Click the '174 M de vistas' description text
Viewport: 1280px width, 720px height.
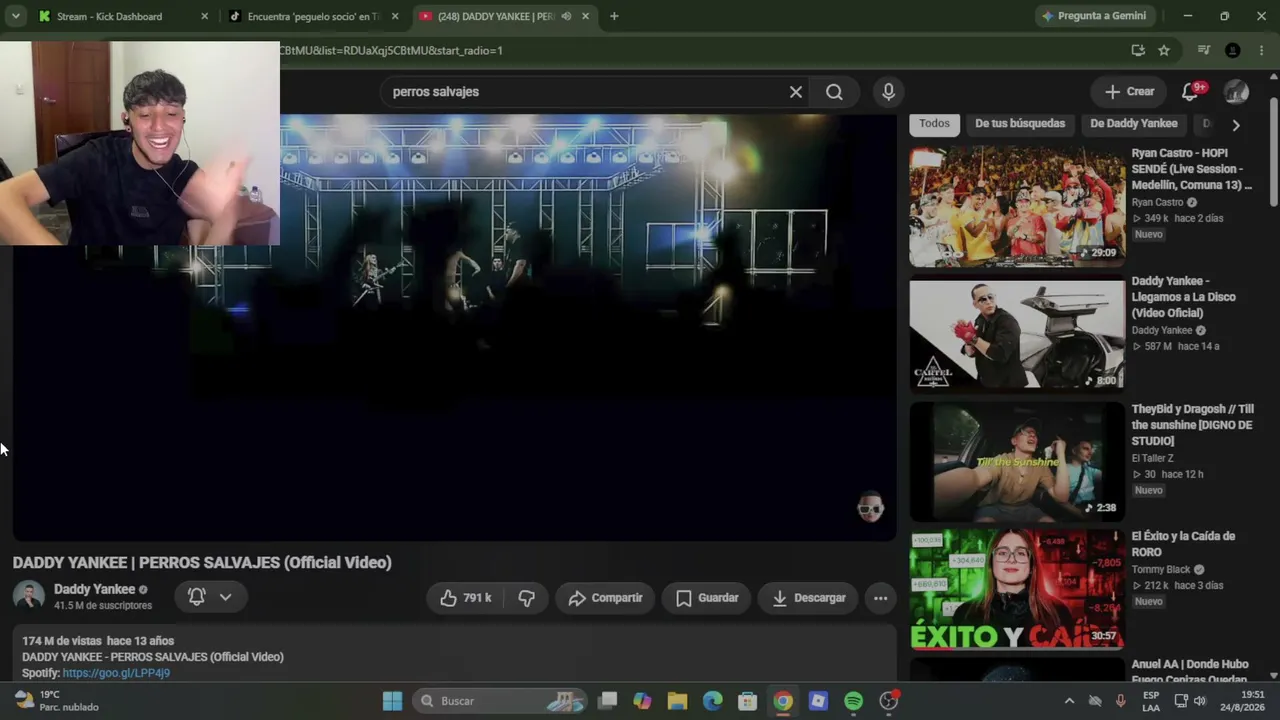(61, 641)
